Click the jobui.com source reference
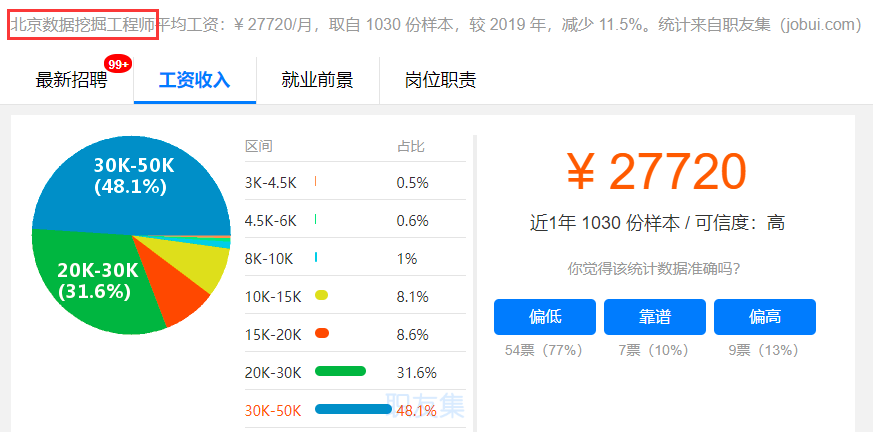Image resolution: width=873 pixels, height=432 pixels. pyautogui.click(x=821, y=24)
